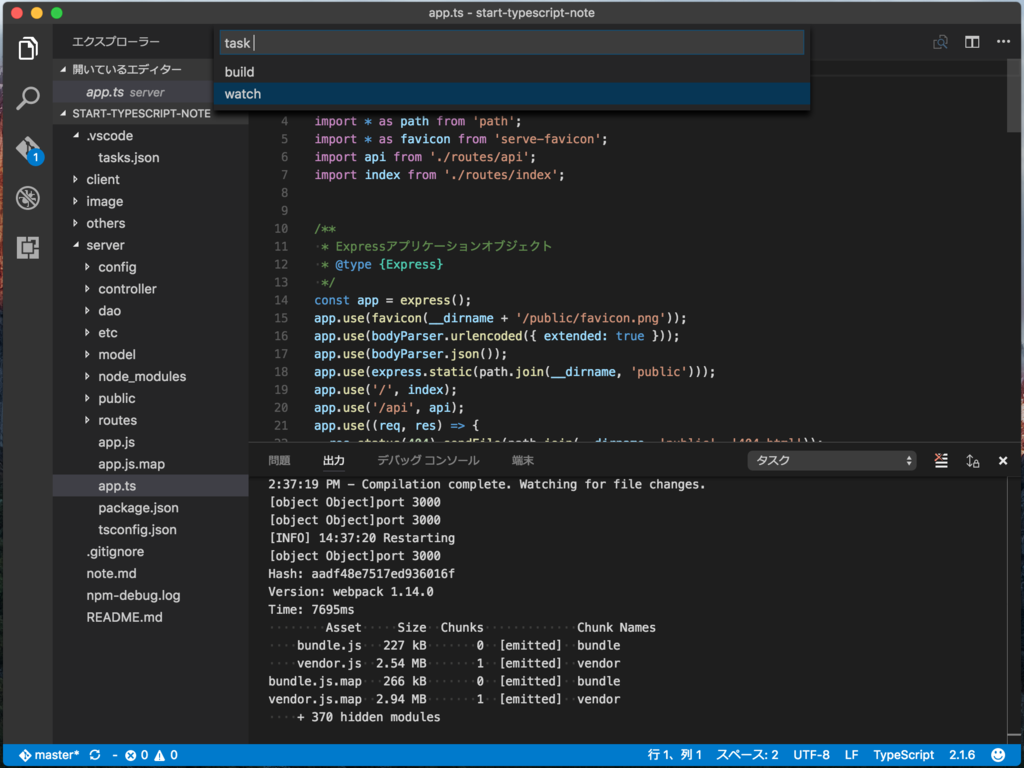Select the build task option
The height and width of the screenshot is (768, 1024).
click(x=511, y=72)
